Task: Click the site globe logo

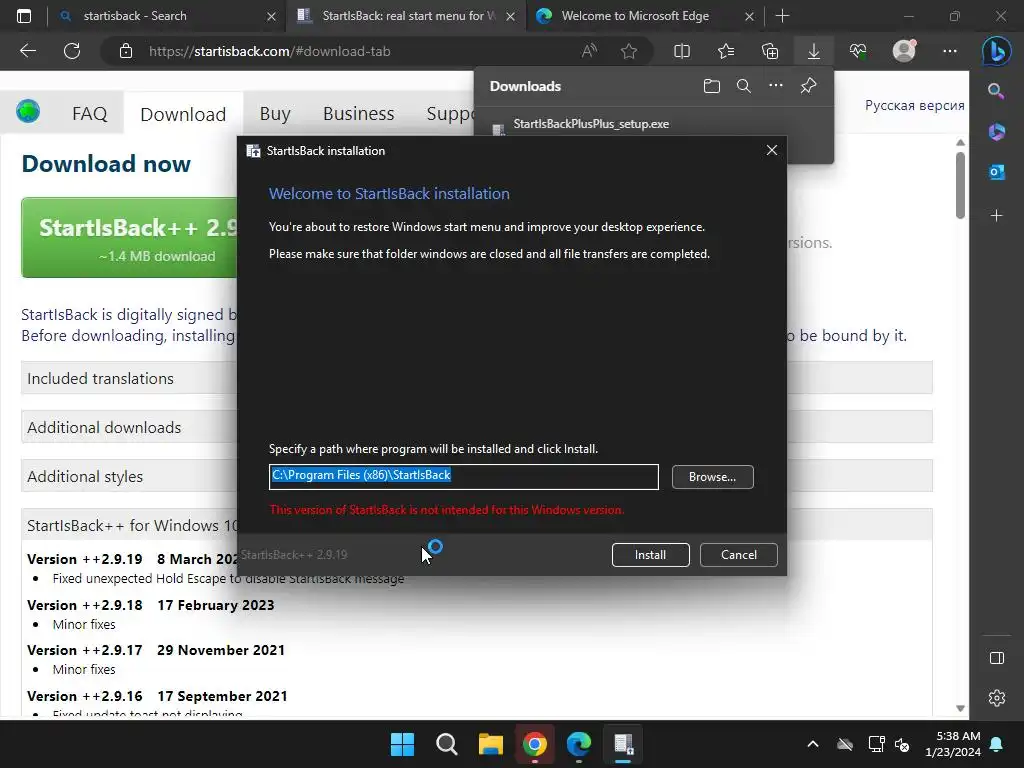Action: pos(28,112)
